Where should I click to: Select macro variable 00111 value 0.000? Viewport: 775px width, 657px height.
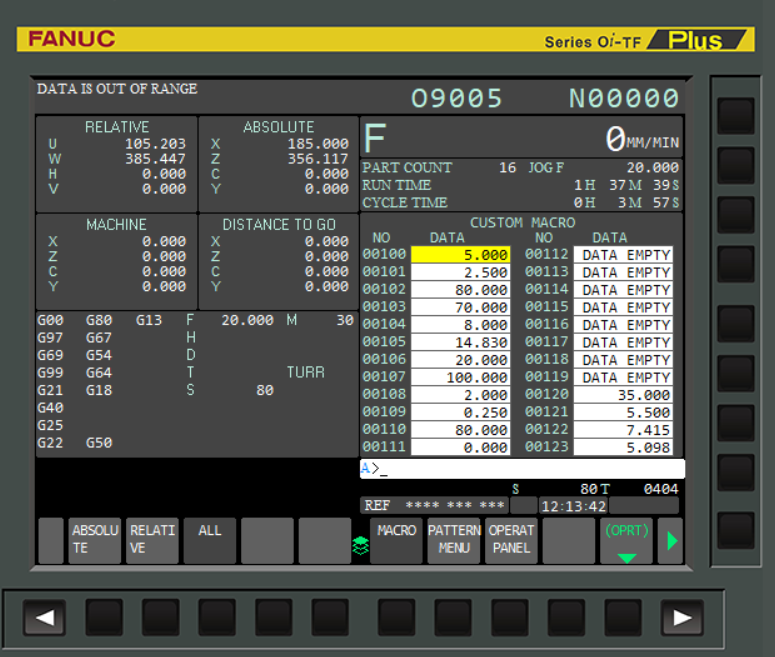461,447
